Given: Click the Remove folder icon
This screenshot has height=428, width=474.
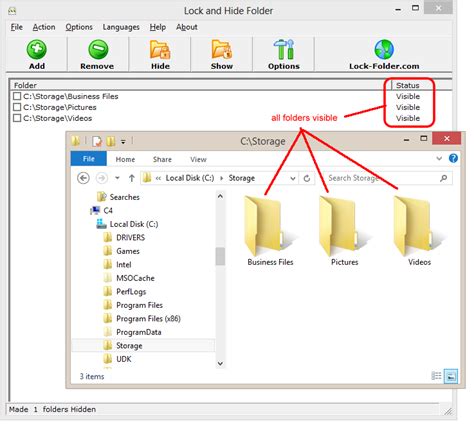Looking at the screenshot, I should 98,49.
